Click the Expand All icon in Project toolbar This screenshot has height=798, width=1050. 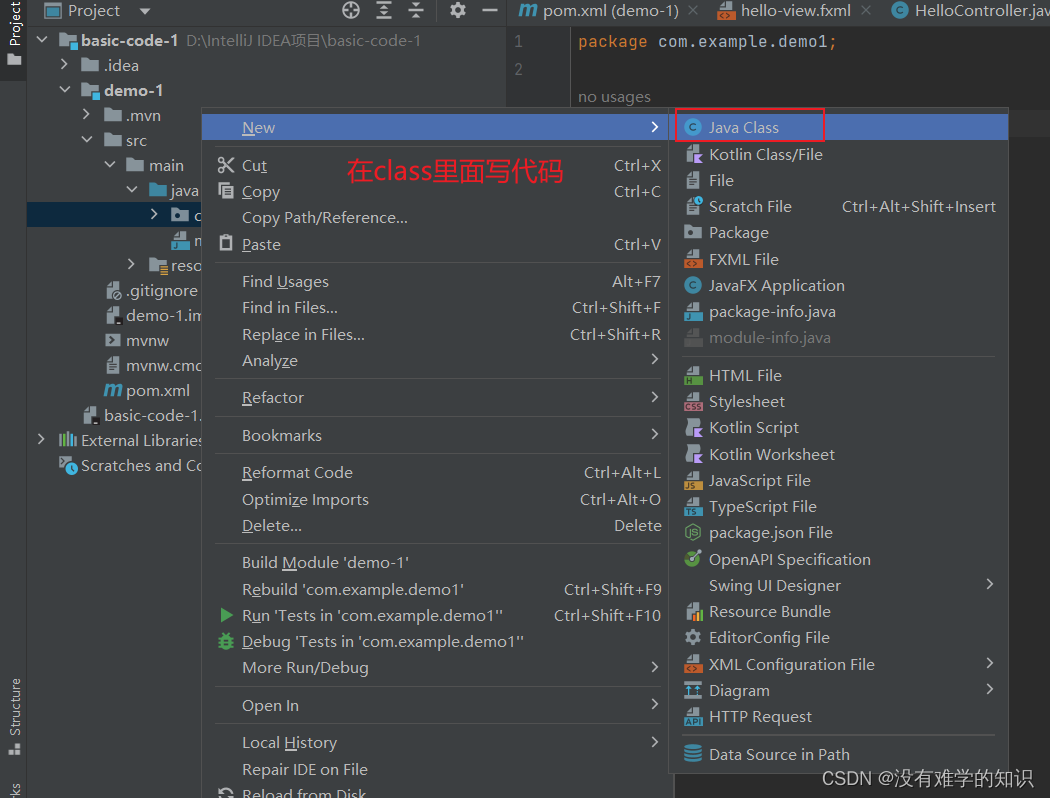click(384, 10)
